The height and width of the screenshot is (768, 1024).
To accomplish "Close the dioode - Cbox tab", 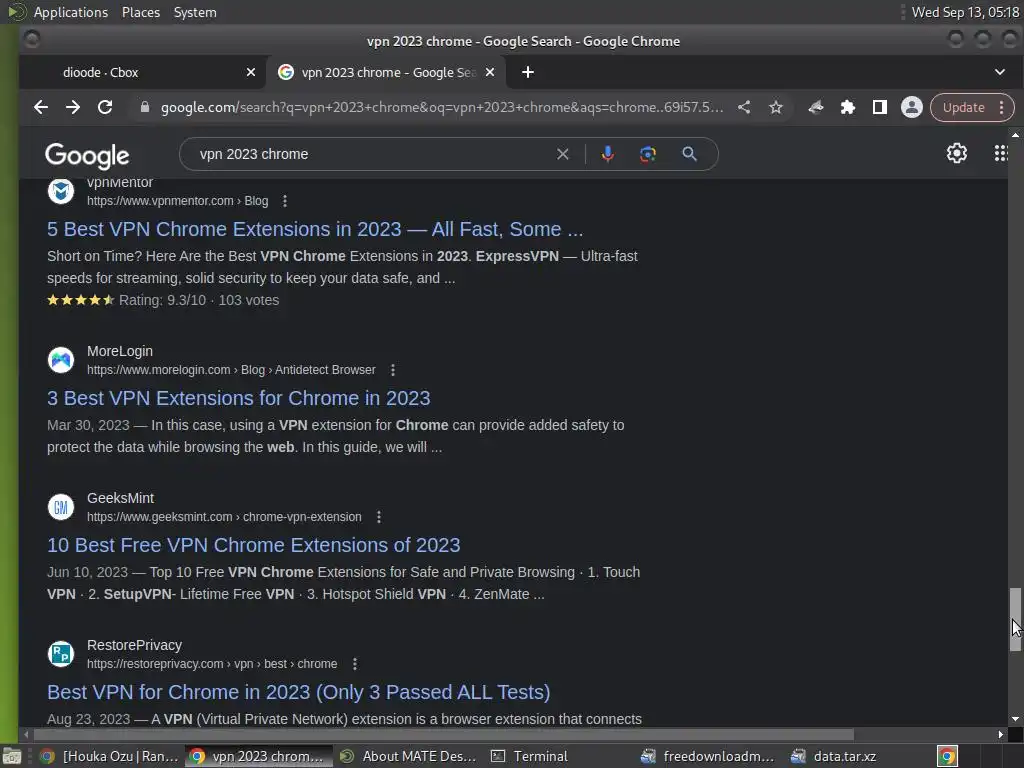I will [x=251, y=72].
